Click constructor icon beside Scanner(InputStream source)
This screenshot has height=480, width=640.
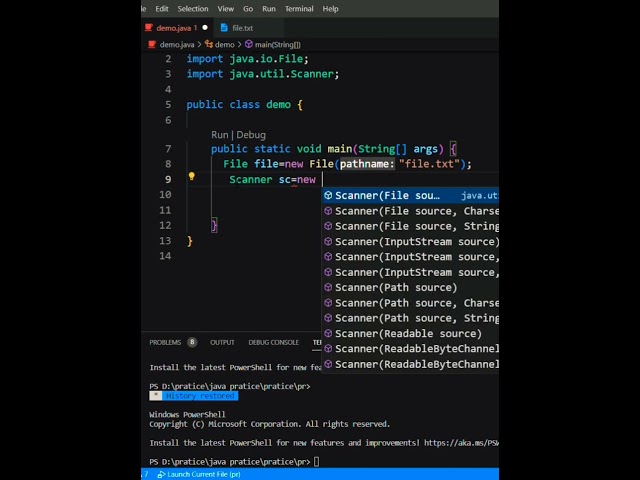point(328,241)
